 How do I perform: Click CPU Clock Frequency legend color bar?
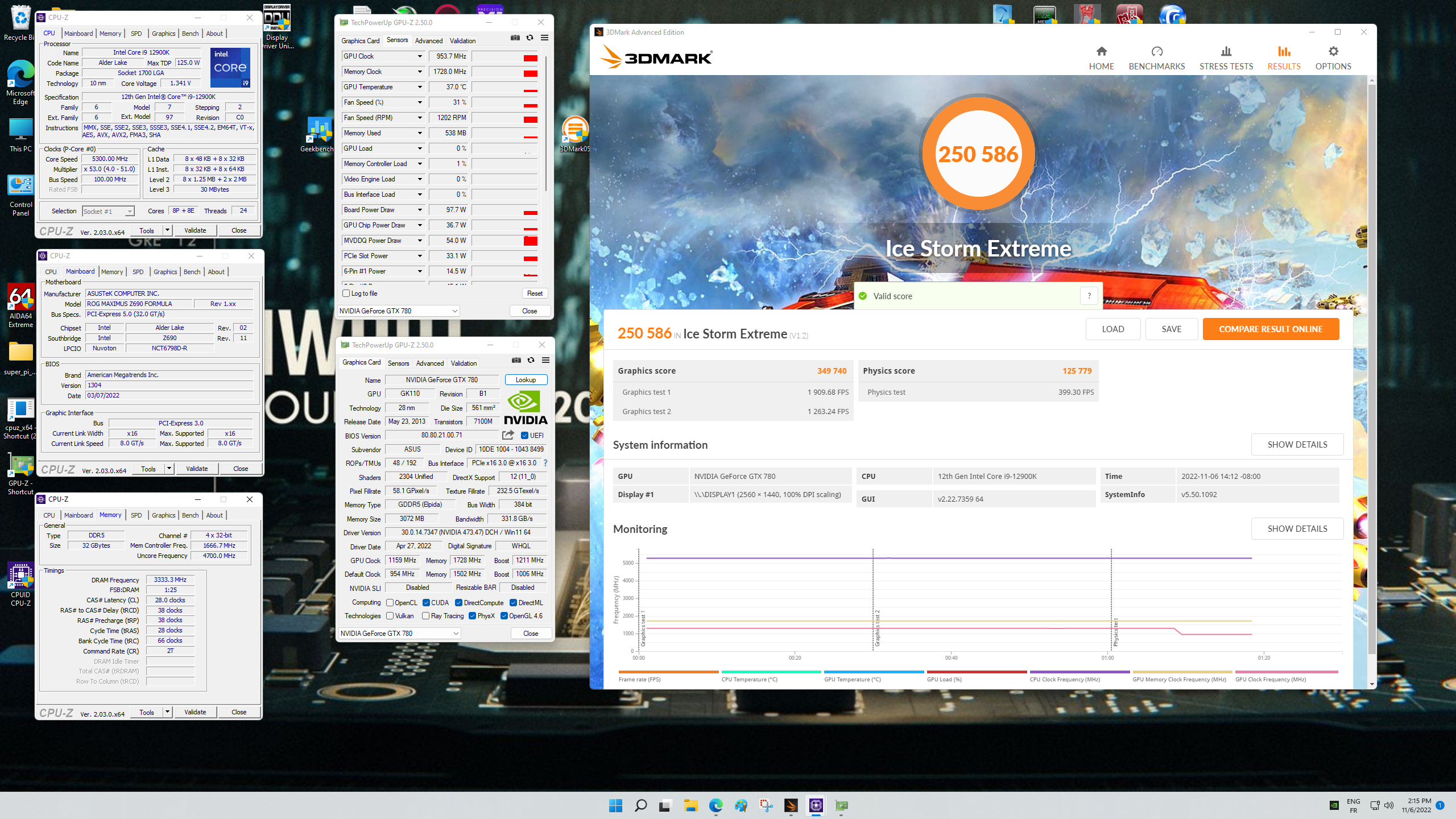coord(1079,672)
